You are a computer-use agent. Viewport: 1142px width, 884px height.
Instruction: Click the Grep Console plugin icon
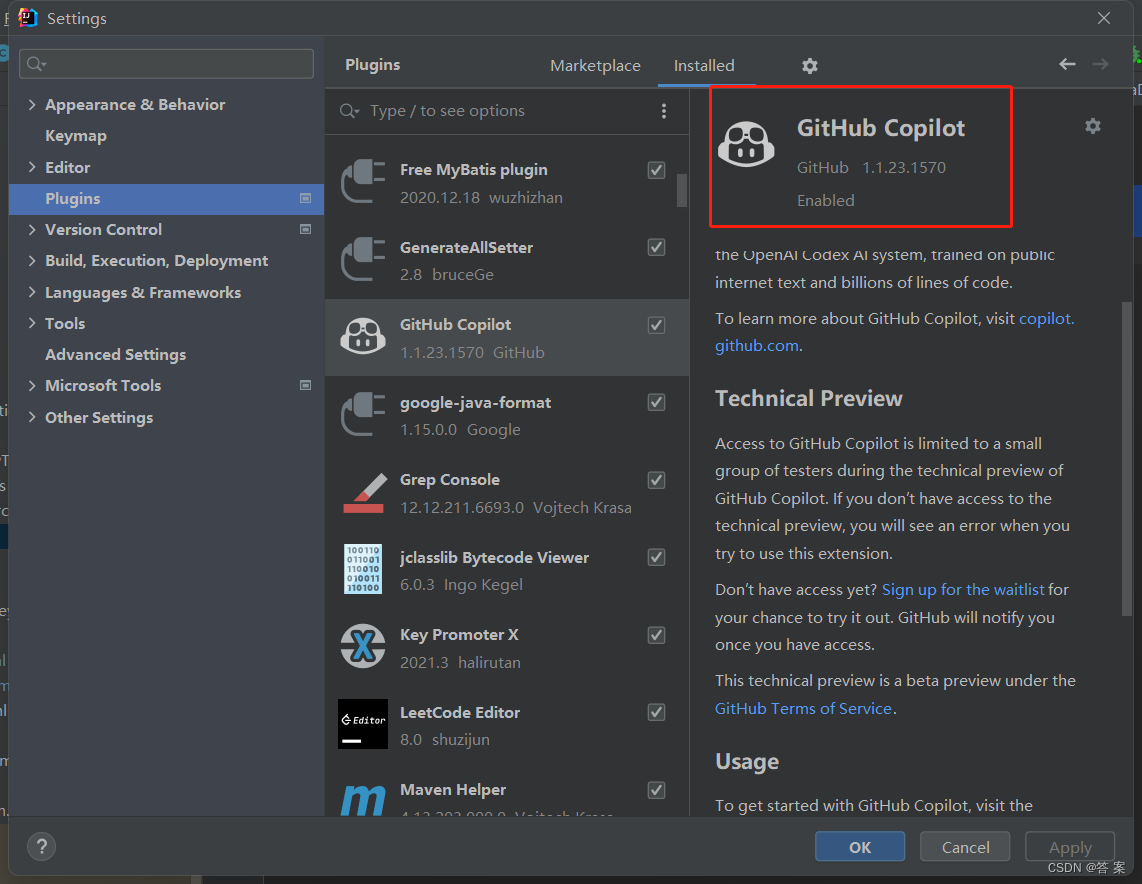coord(363,493)
